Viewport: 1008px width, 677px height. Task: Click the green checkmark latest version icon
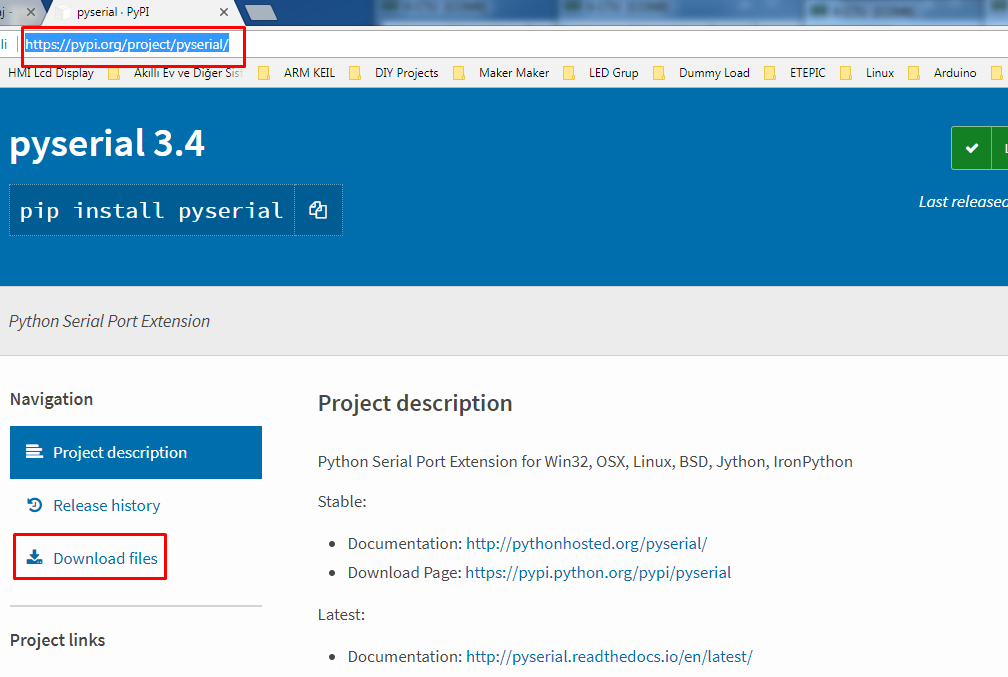coord(971,148)
